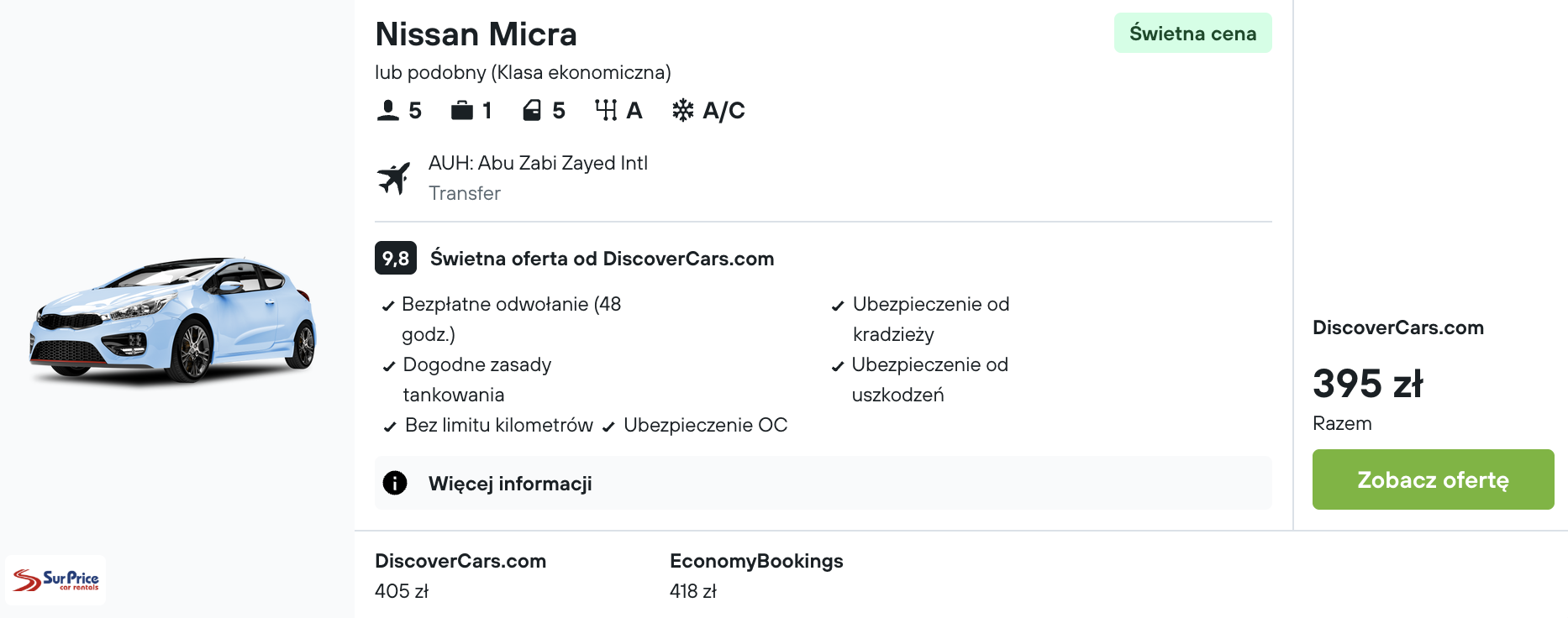Click the 395 zł total price

coord(1367,384)
